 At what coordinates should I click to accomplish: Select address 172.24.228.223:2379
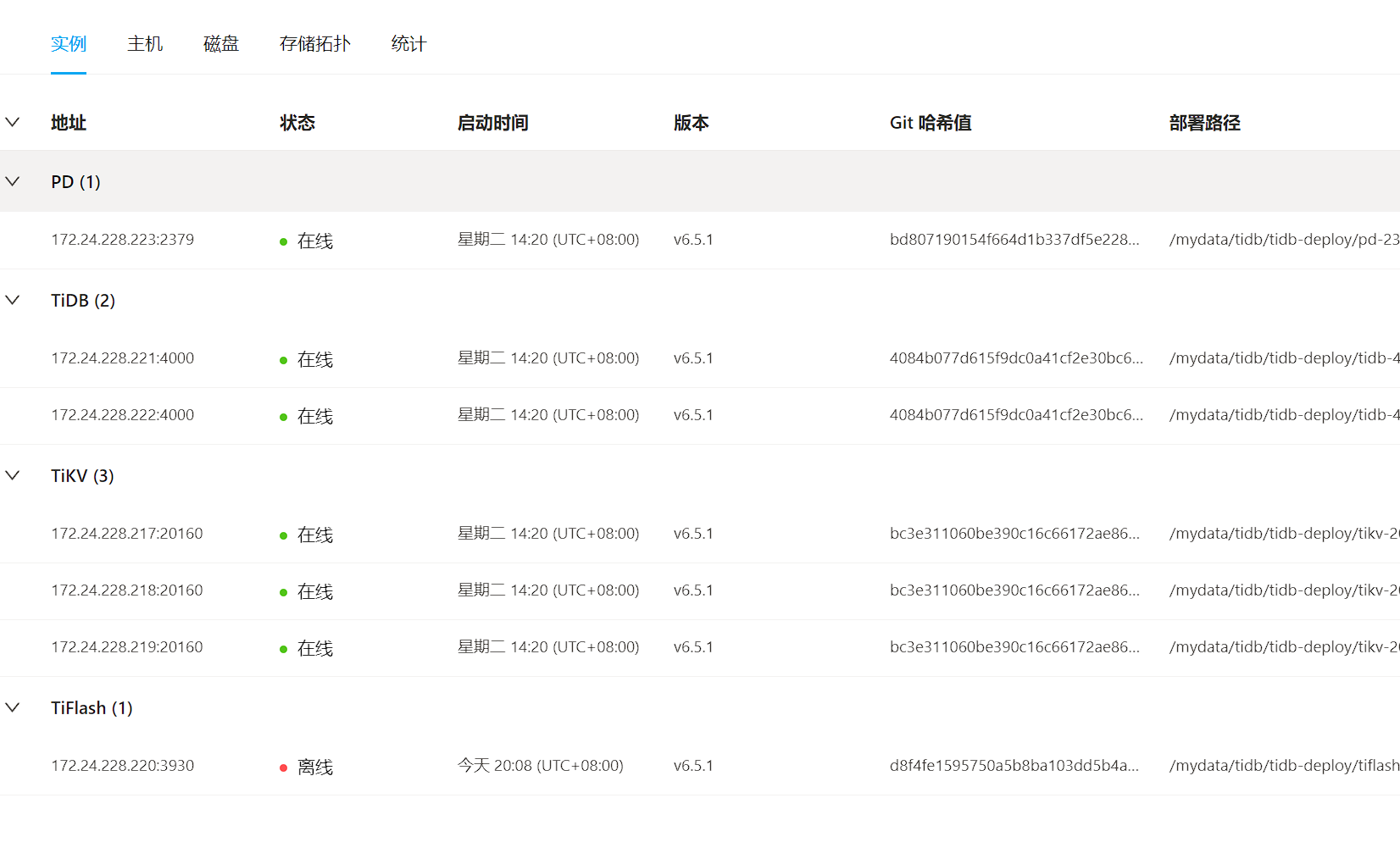(122, 240)
